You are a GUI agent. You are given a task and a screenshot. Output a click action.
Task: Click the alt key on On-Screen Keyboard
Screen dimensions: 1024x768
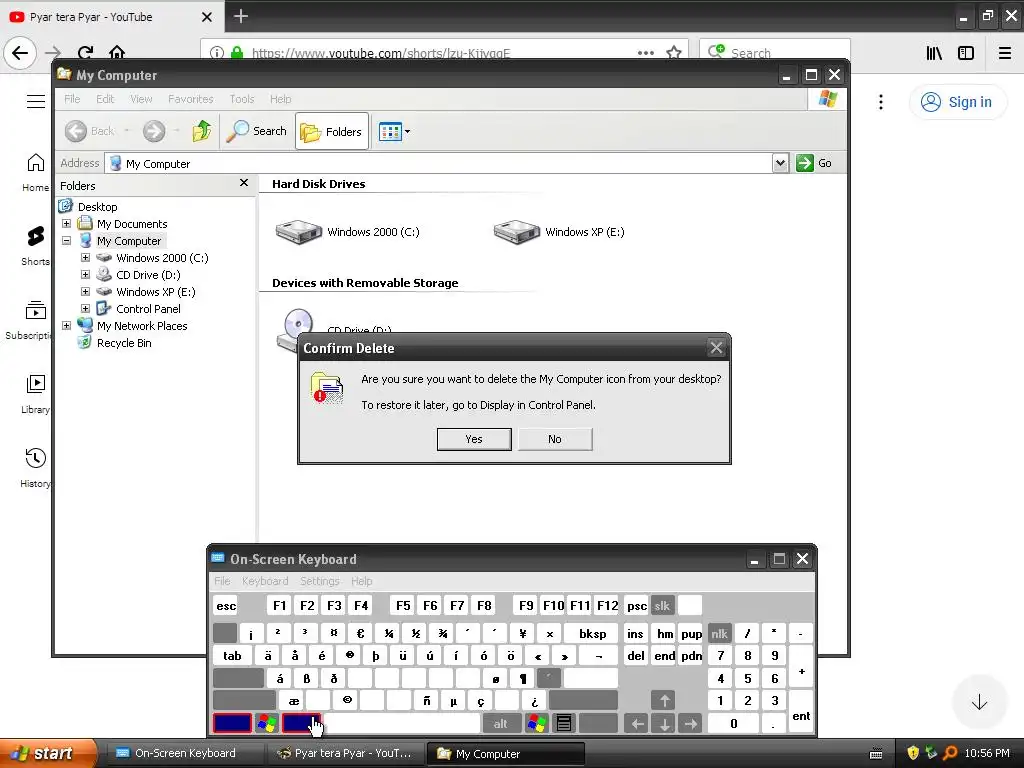pyautogui.click(x=500, y=723)
